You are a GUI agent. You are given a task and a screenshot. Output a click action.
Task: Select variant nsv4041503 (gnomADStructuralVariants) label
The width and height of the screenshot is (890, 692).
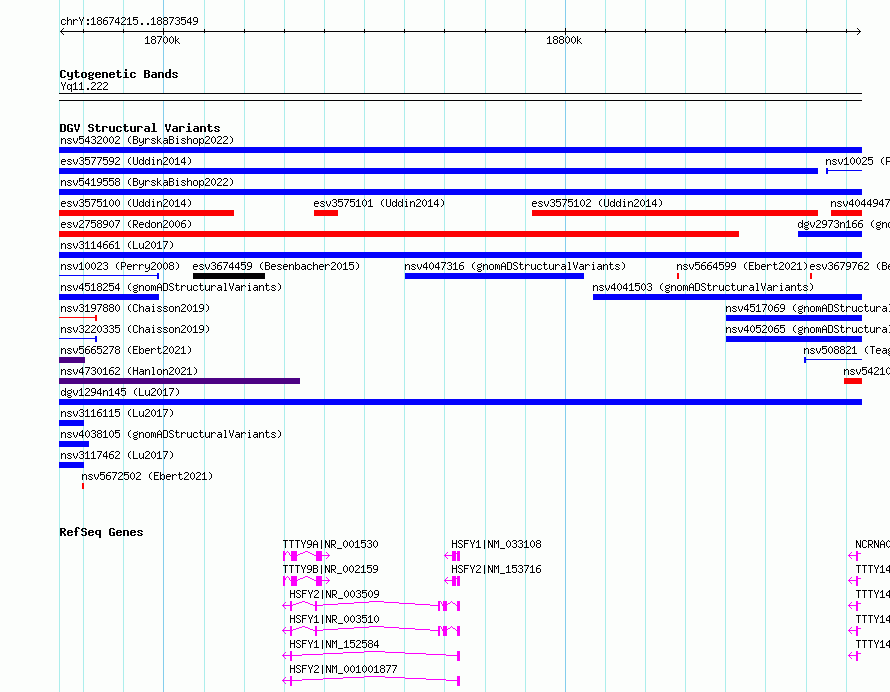(703, 287)
